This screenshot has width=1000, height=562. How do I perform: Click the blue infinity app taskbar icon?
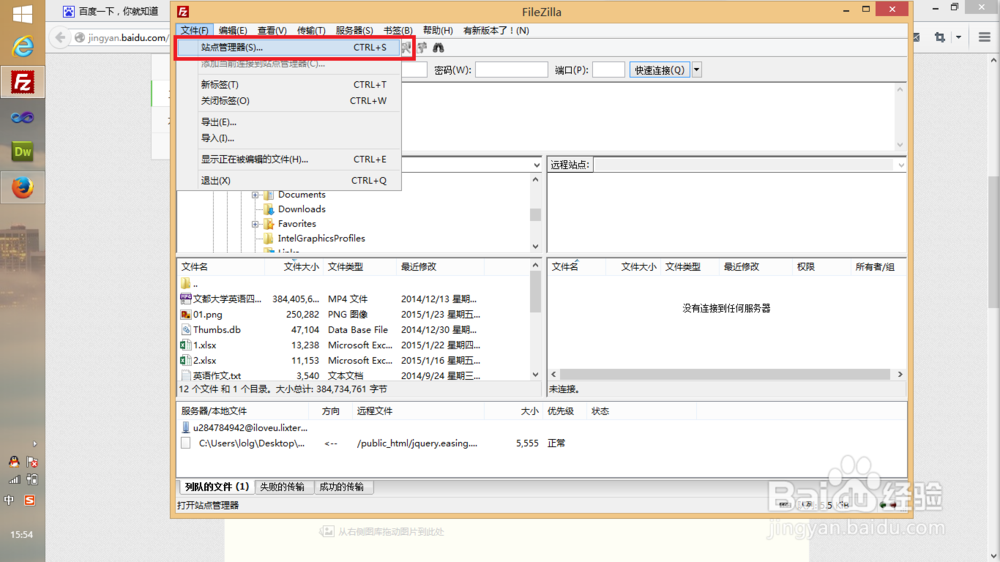22,117
